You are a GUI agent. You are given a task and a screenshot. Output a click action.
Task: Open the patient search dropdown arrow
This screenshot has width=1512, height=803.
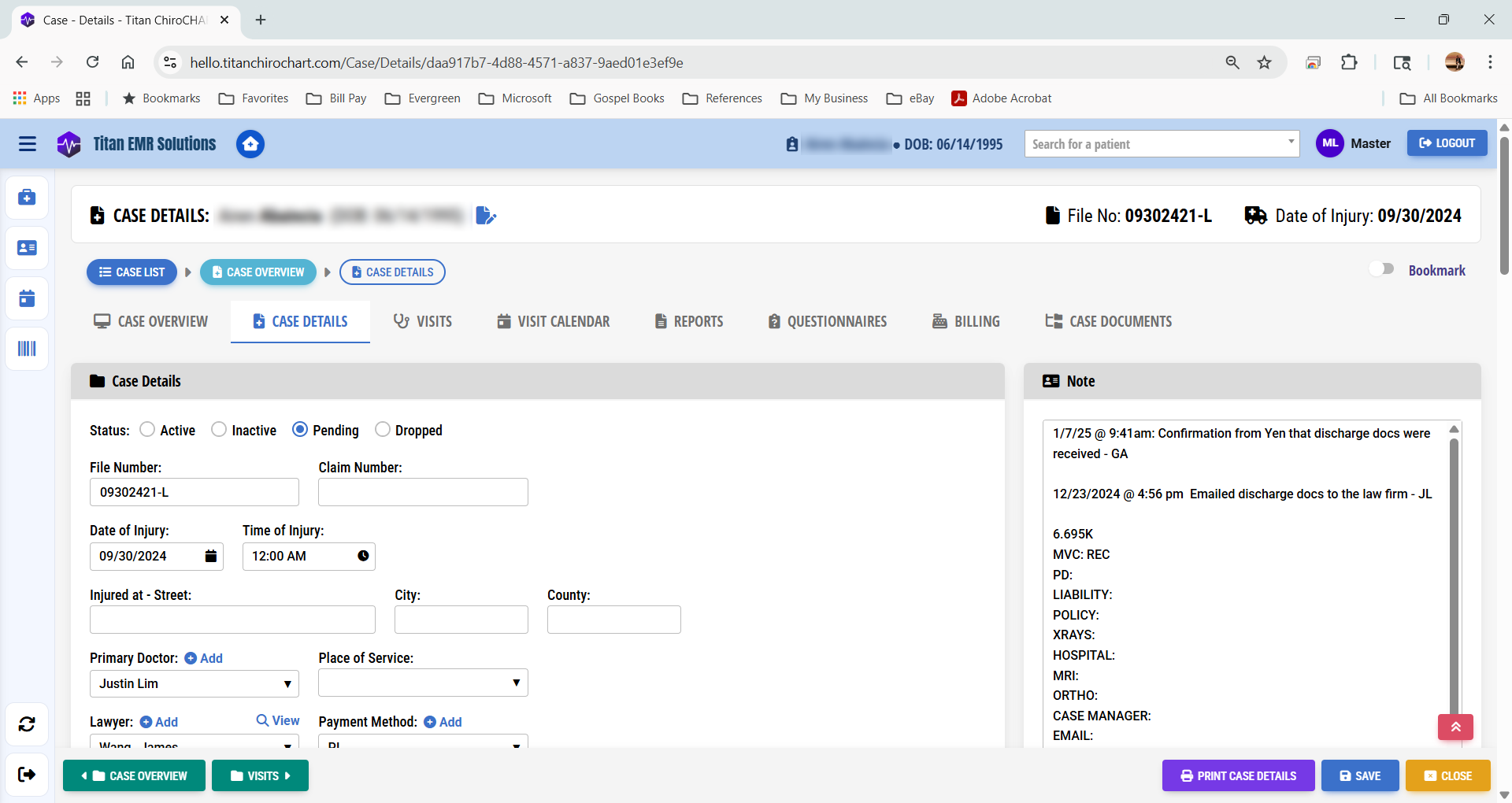point(1290,143)
